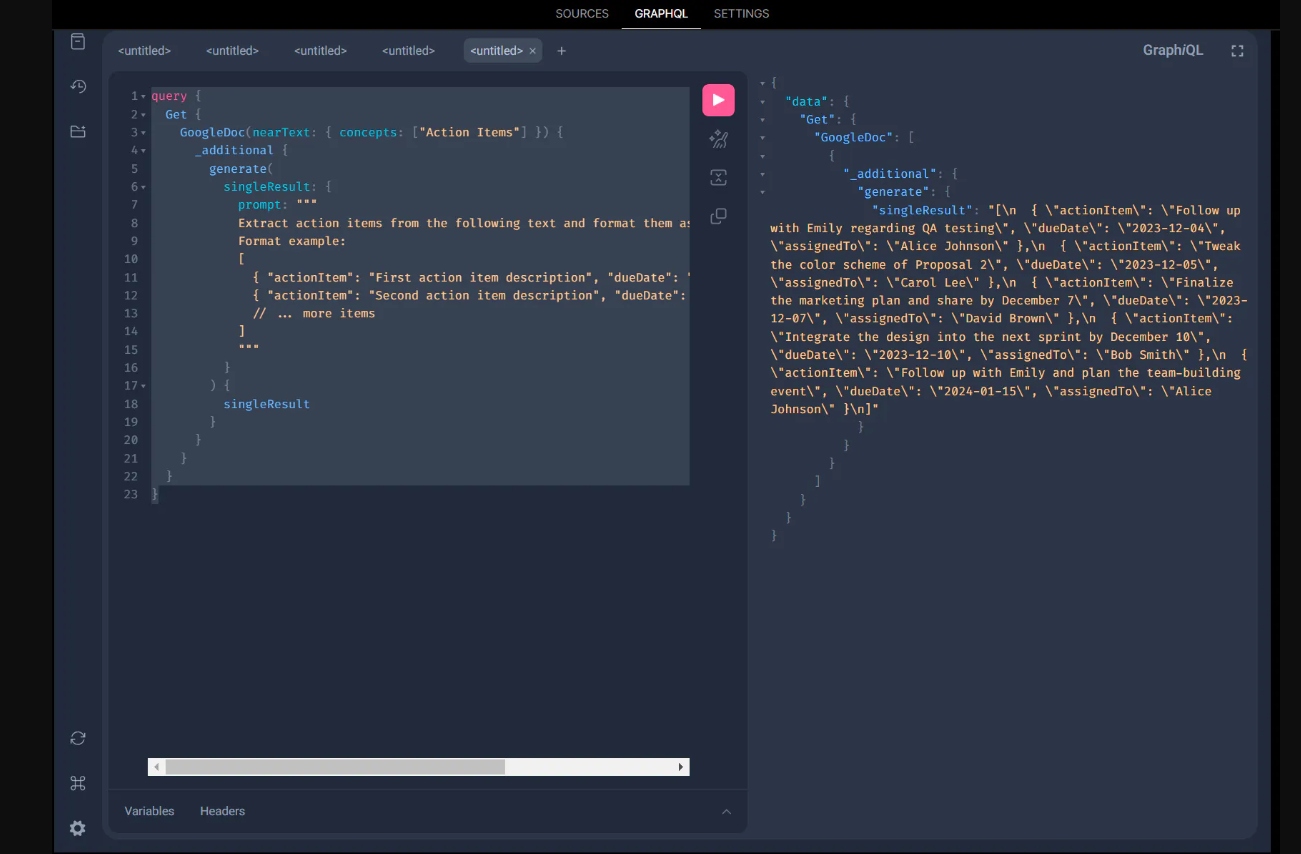Click the horizontal scrollbar thumb of the editor
Viewport: 1301px width, 854px height.
pyautogui.click(x=335, y=767)
